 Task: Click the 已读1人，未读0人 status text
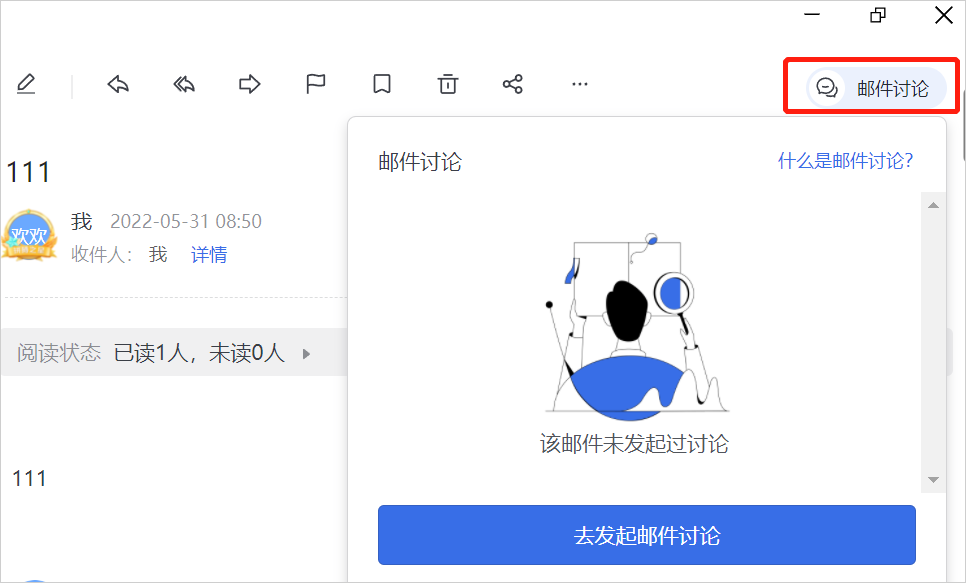[200, 353]
